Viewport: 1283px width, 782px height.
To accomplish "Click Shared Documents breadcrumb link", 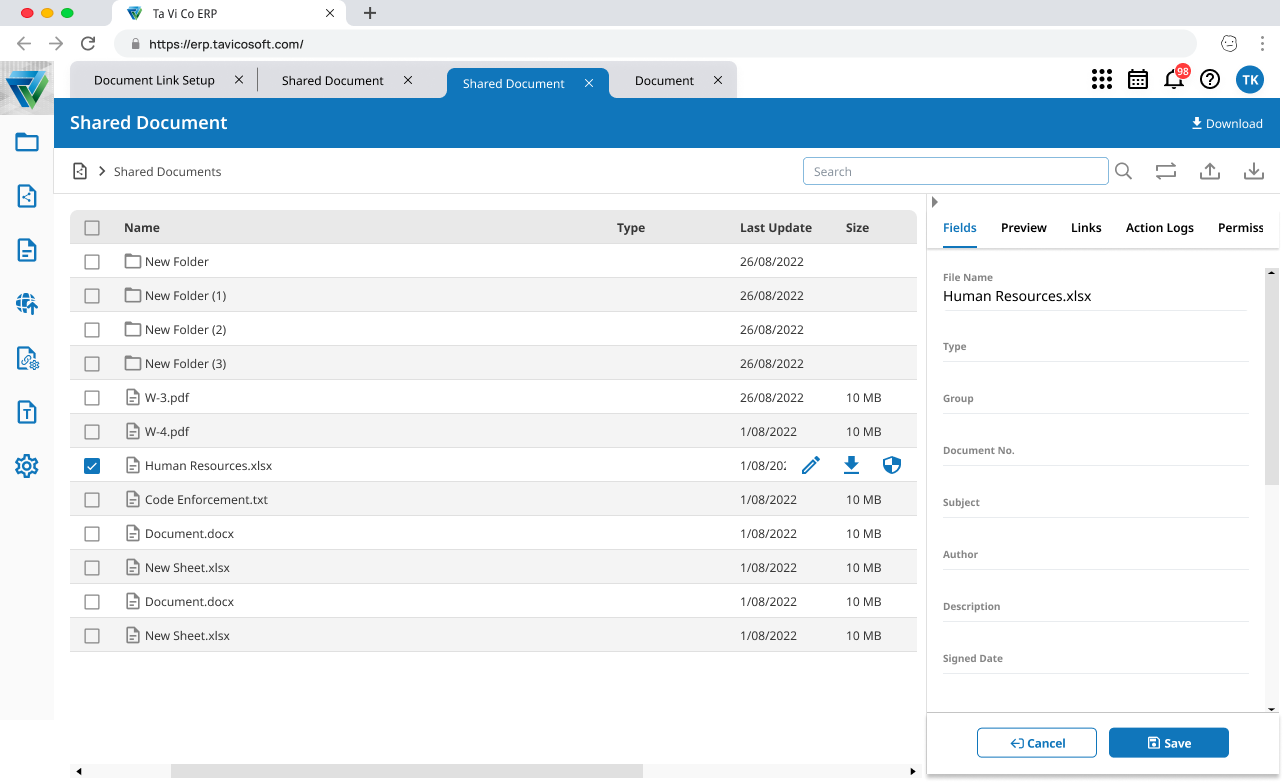I will click(167, 171).
